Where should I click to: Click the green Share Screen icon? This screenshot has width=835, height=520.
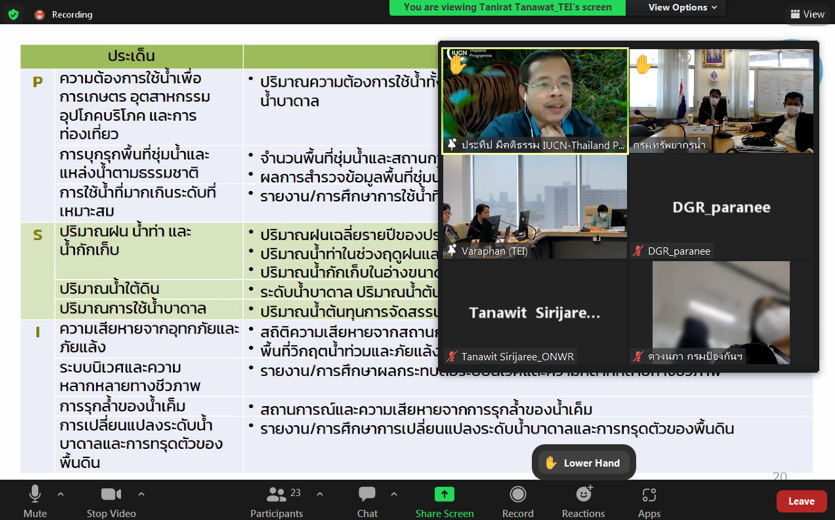(x=444, y=495)
